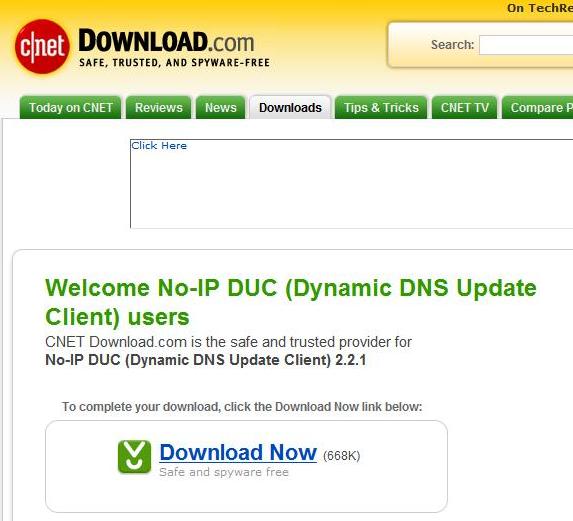Click the green download arrow icon
Viewport: 573px width, 521px height.
click(134, 457)
